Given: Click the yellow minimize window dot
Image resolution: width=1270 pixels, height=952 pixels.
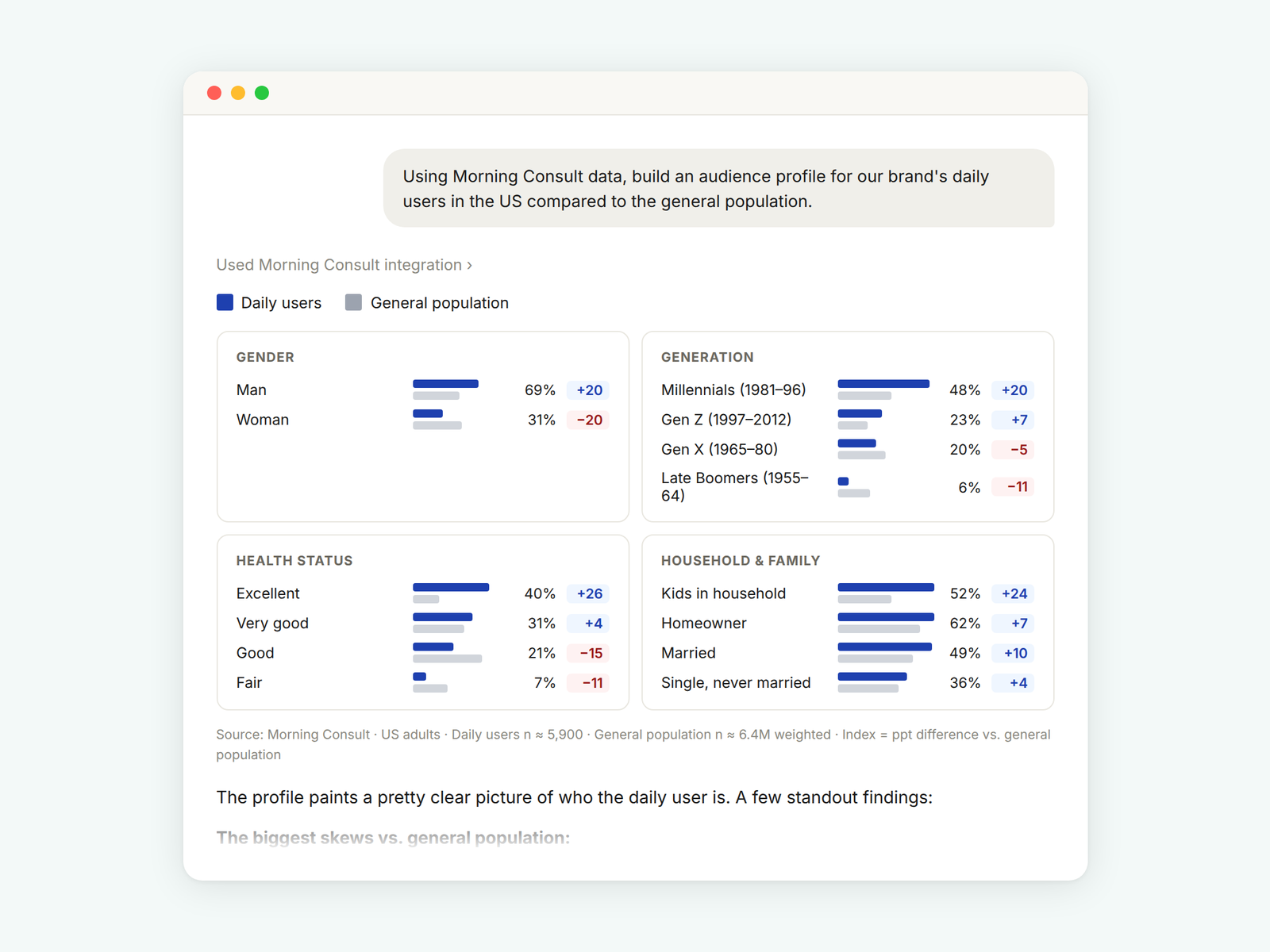Looking at the screenshot, I should click(238, 93).
